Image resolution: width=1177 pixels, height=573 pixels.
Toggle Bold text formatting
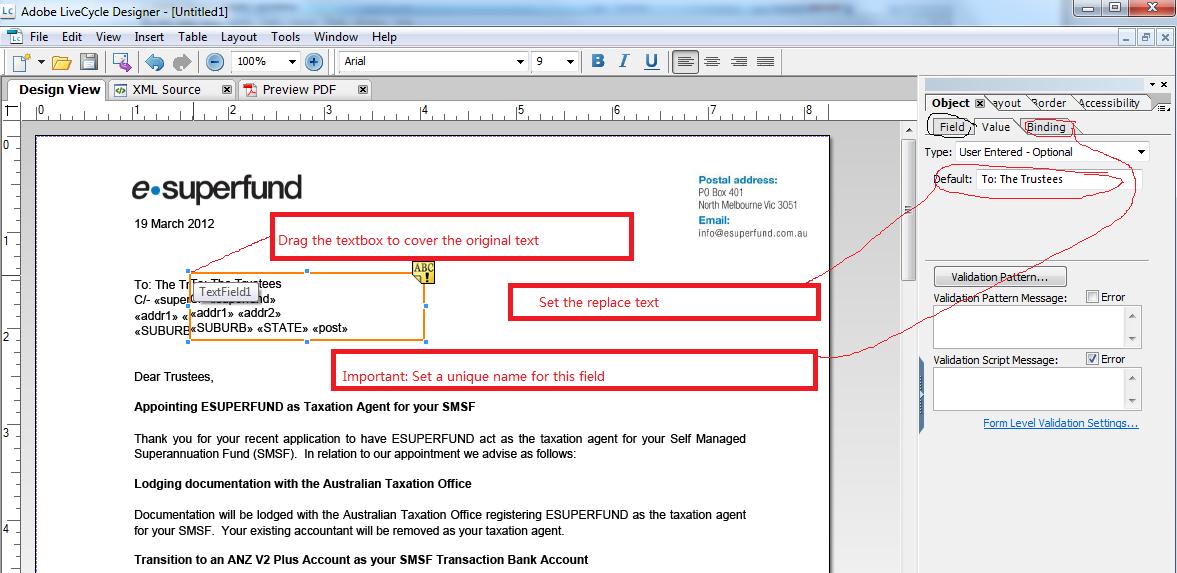click(x=598, y=61)
